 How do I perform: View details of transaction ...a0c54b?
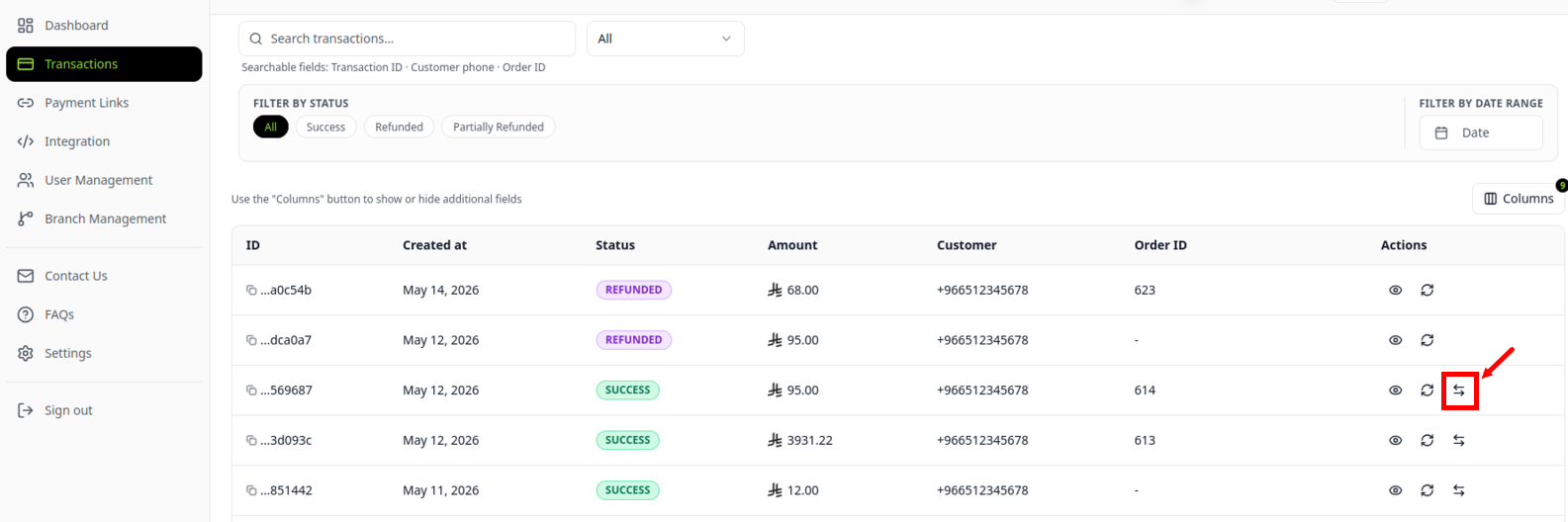coord(1395,290)
